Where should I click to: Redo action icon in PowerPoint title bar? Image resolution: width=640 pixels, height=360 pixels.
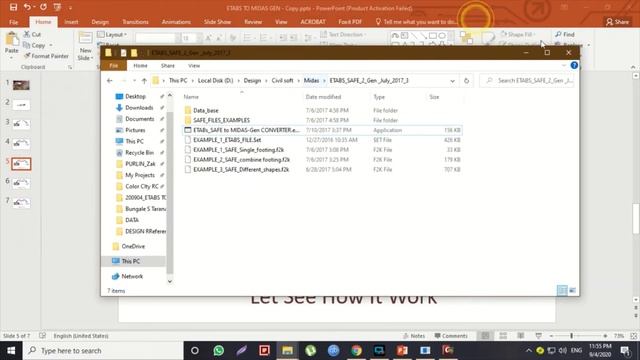[x=43, y=7]
